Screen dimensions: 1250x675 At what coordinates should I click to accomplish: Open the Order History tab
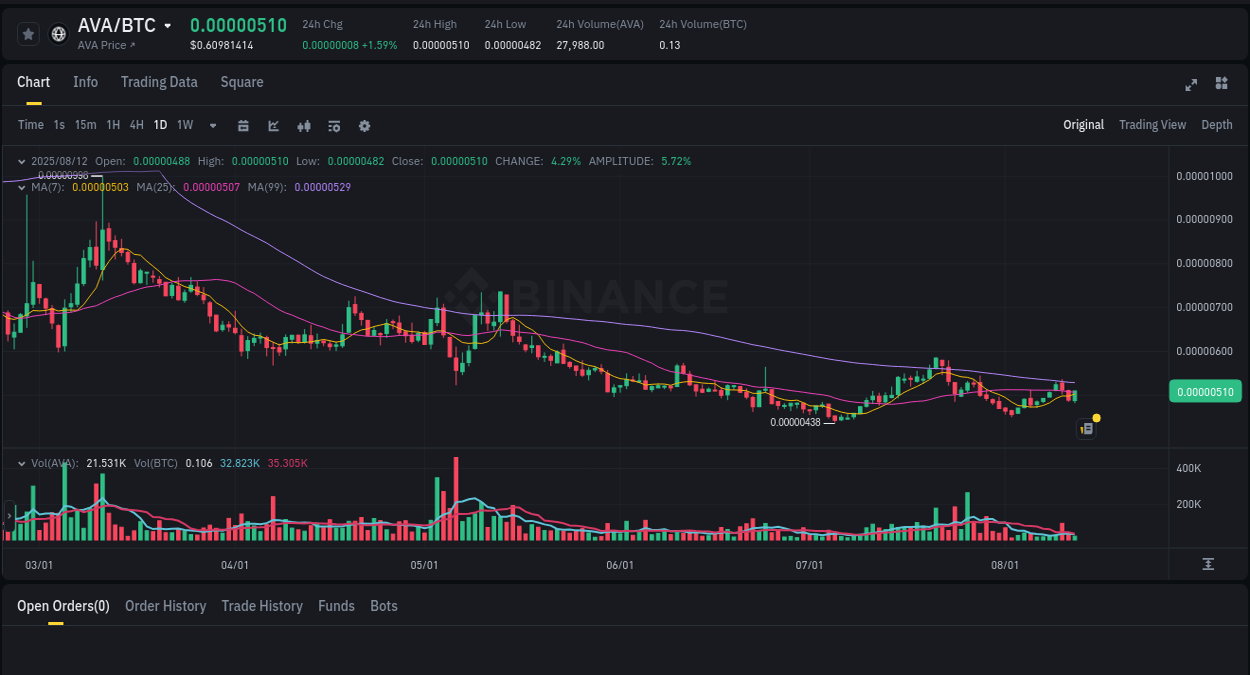(165, 606)
